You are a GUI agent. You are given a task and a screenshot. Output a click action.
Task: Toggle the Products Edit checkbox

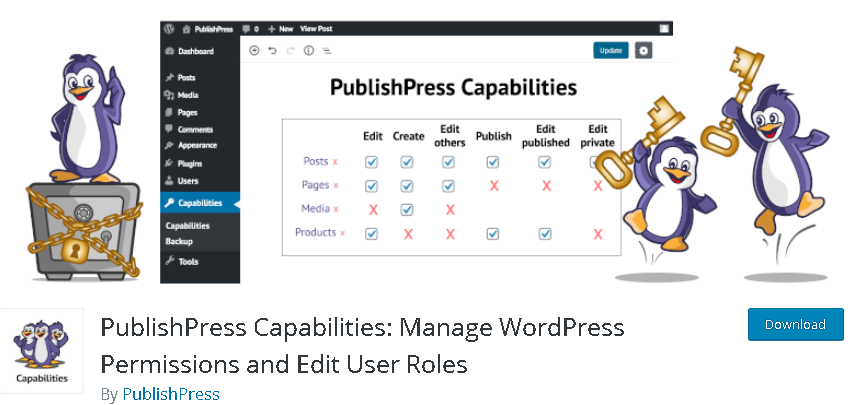[x=372, y=234]
